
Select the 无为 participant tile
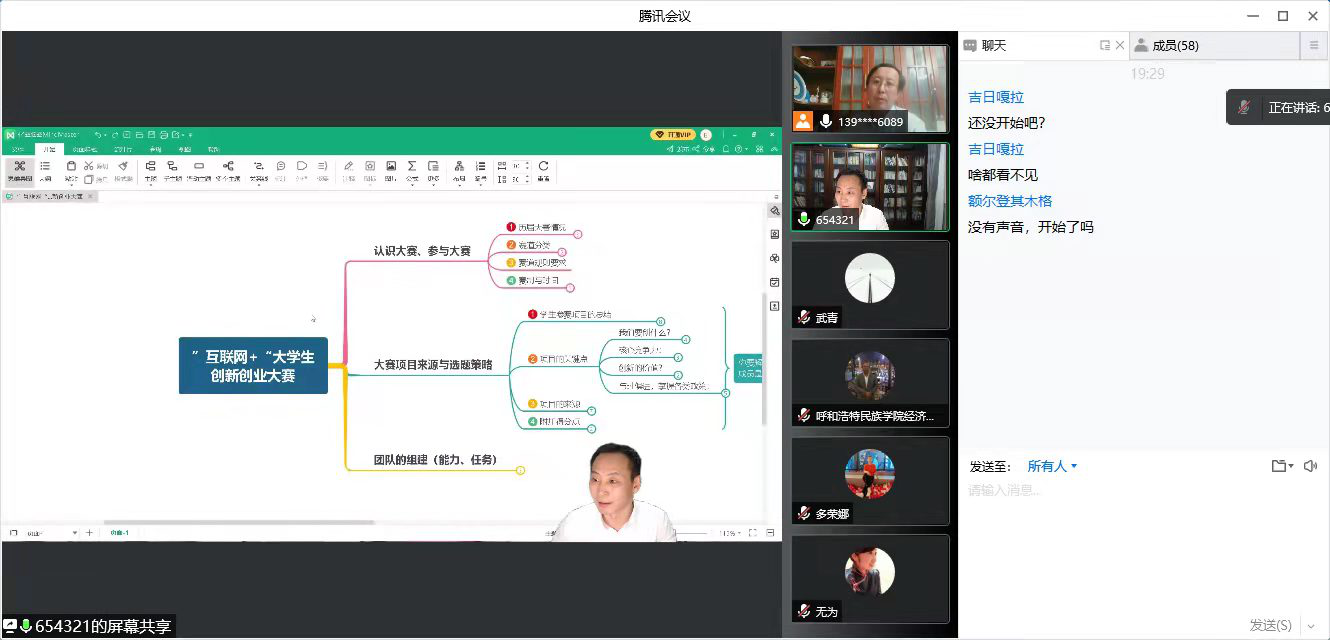pos(869,578)
